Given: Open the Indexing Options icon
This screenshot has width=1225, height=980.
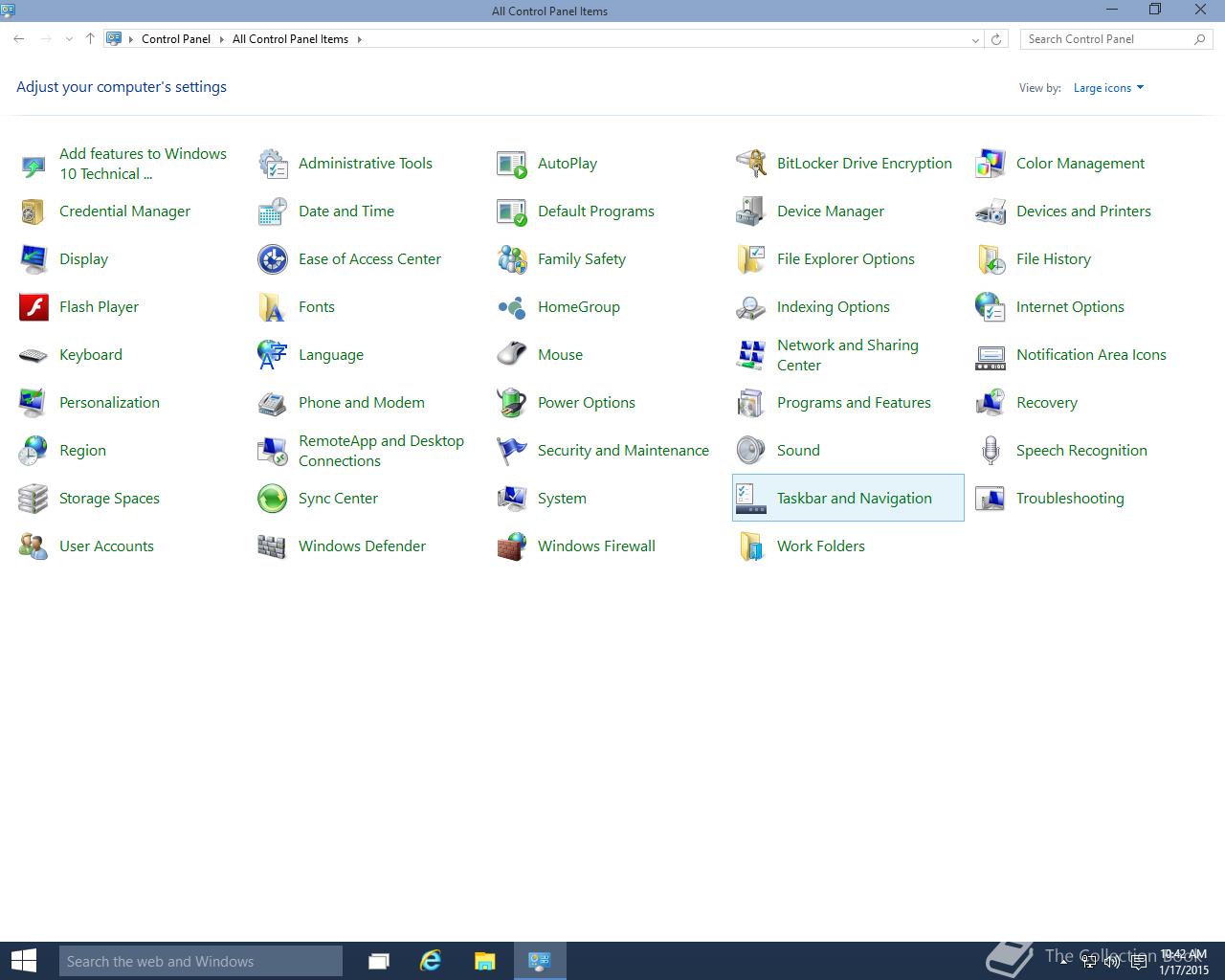Looking at the screenshot, I should tap(751, 307).
